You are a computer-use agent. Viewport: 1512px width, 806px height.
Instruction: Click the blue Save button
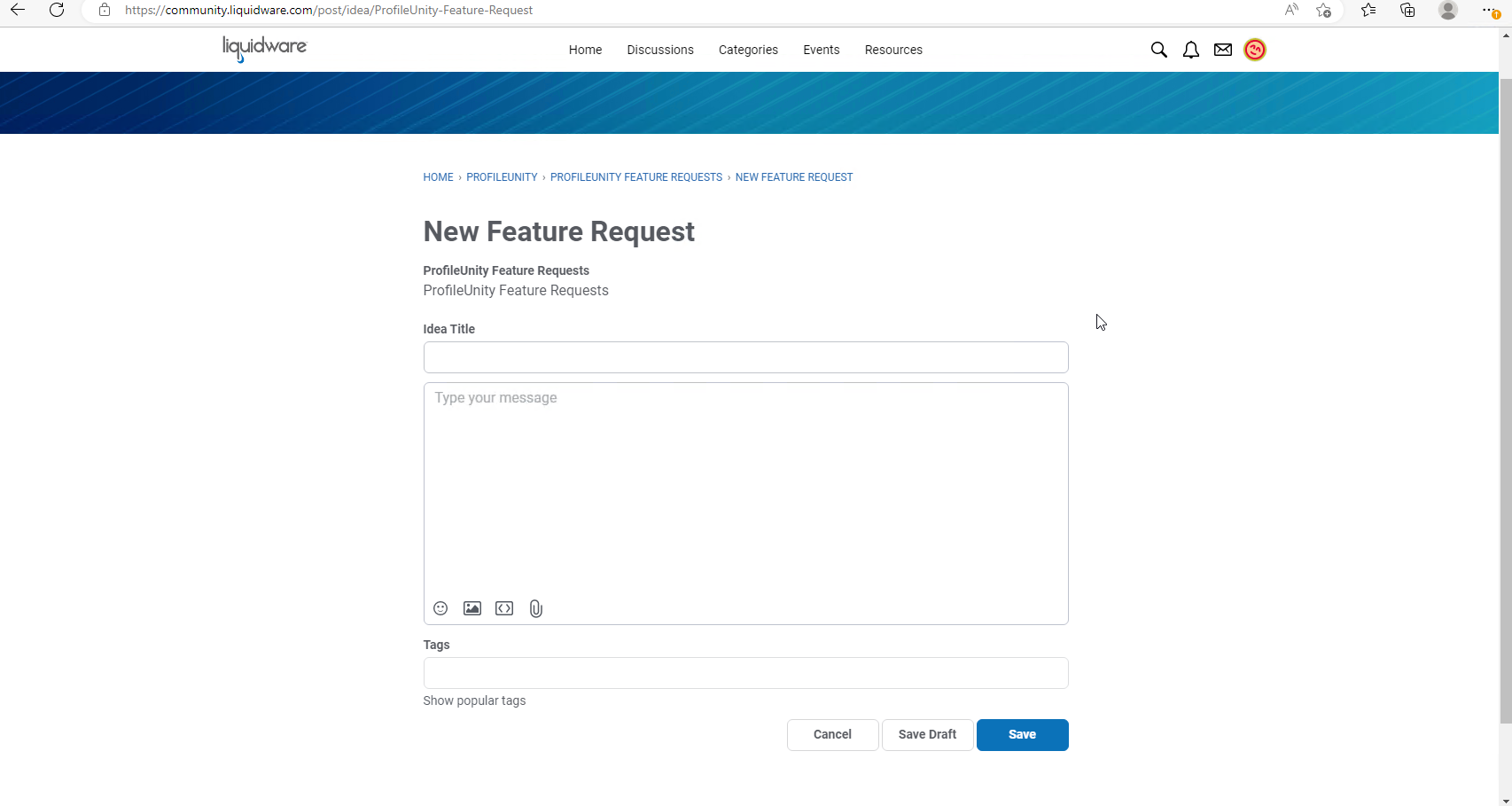click(1022, 734)
